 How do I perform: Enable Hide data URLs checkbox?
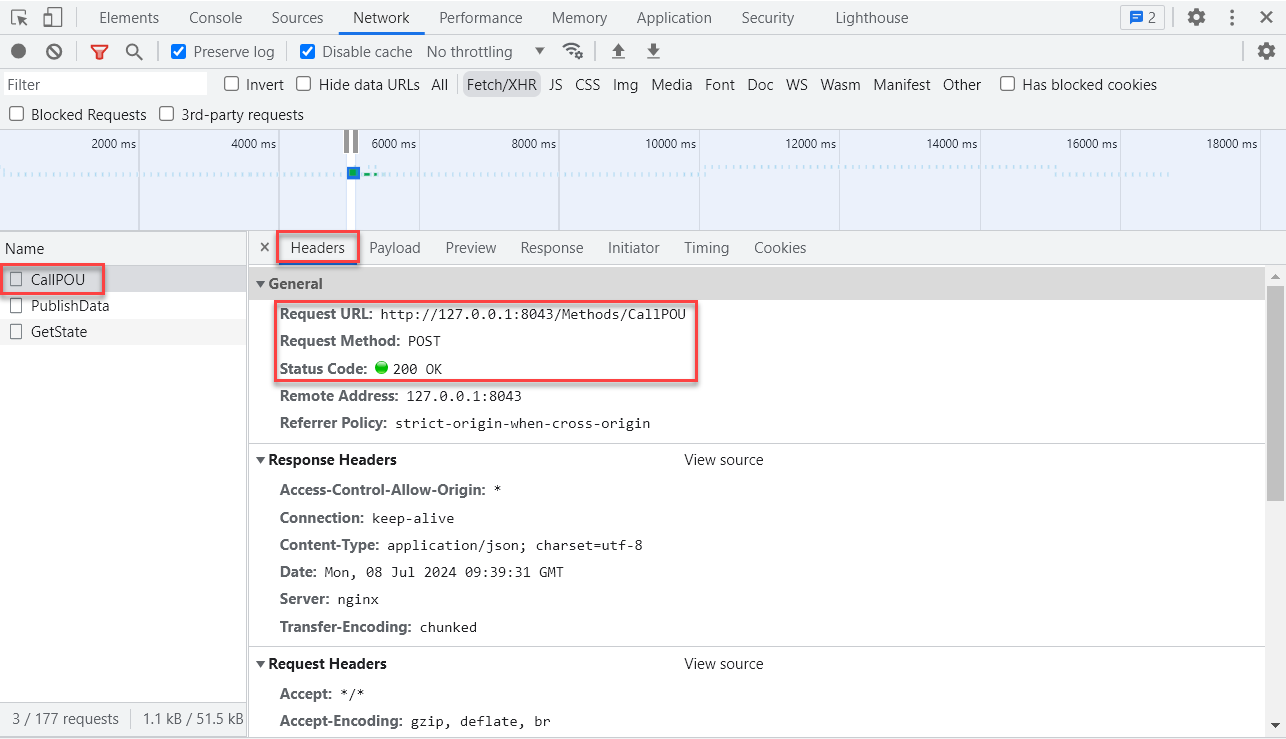304,84
